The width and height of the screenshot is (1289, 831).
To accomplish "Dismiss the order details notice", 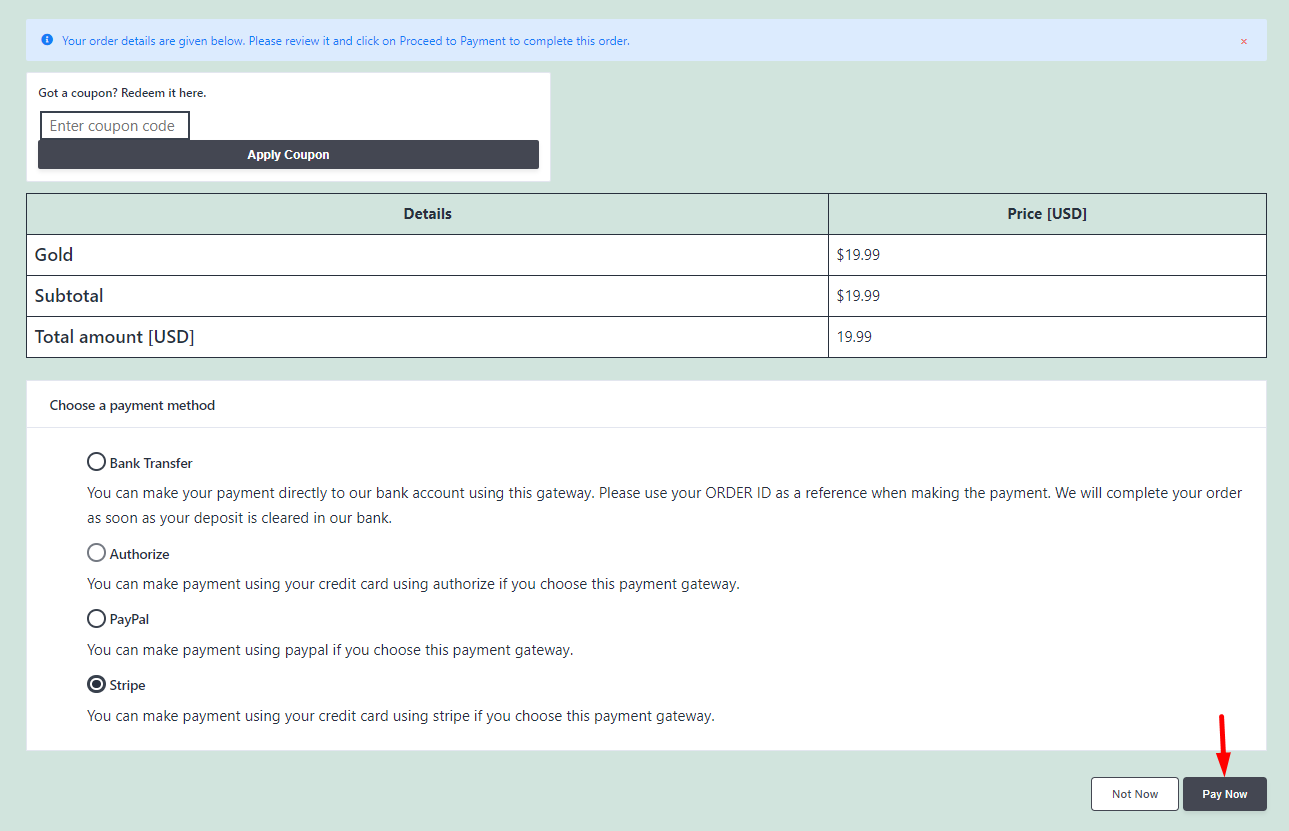I will coord(1243,41).
